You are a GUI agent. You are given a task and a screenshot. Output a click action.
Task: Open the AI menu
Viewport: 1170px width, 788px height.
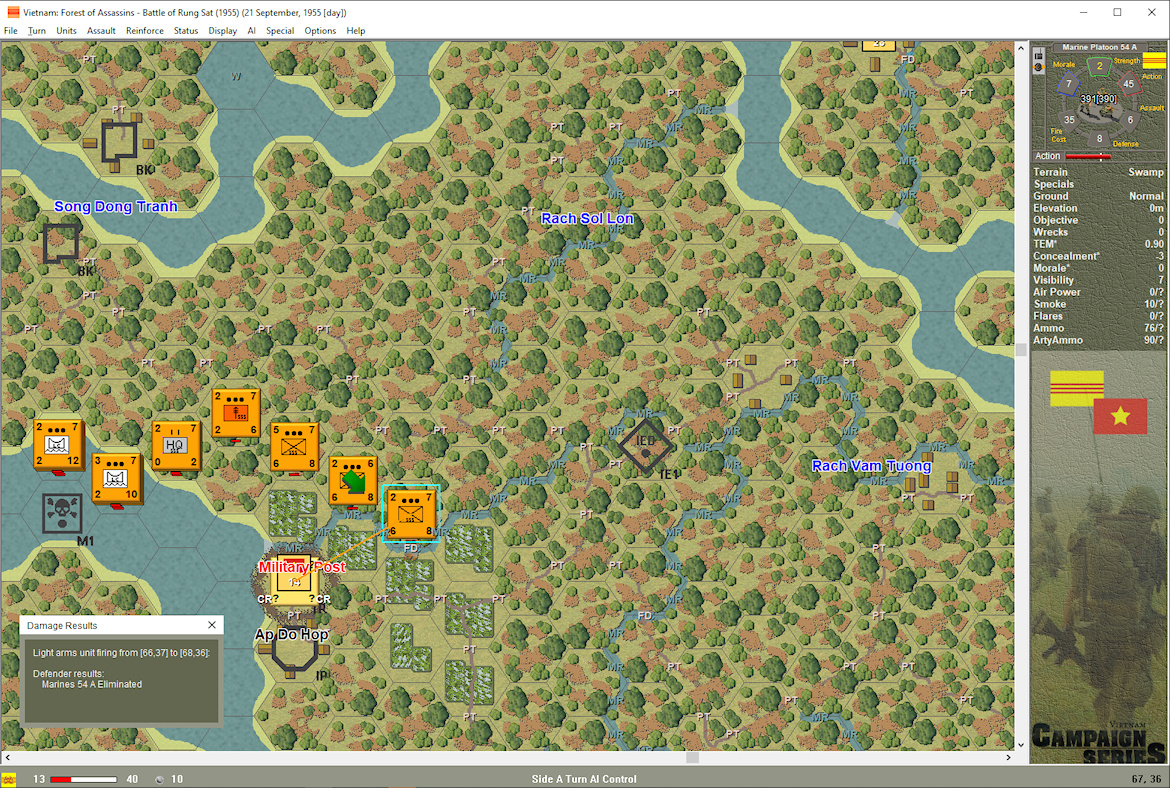tap(251, 31)
